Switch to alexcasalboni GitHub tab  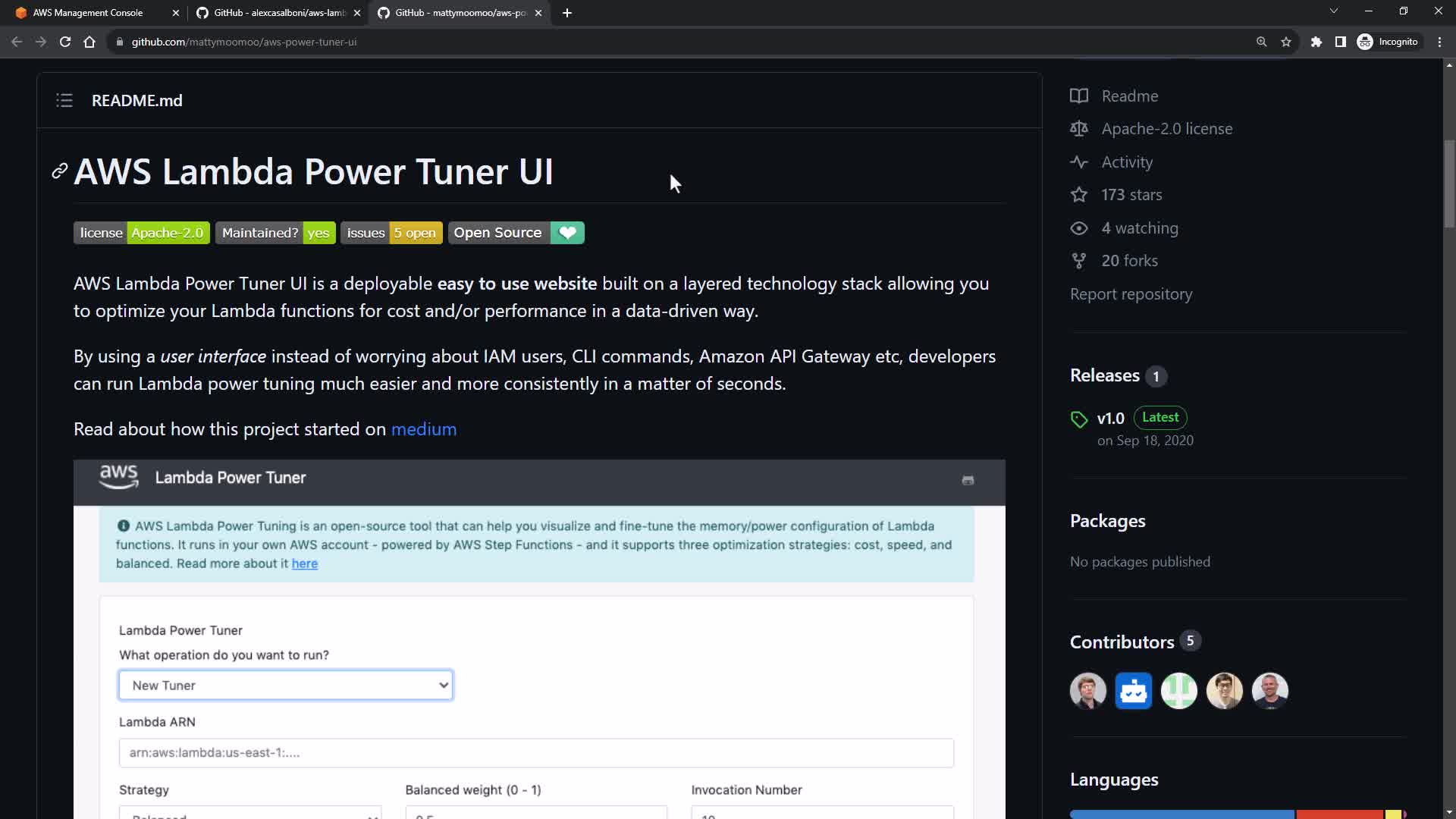279,13
